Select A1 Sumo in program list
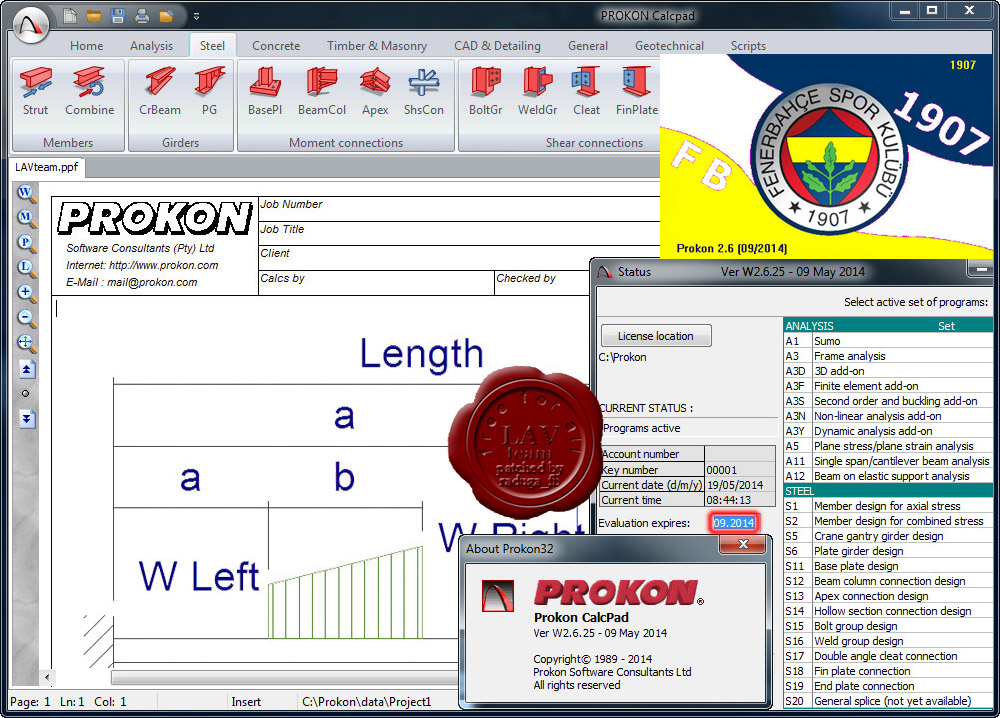This screenshot has height=718, width=1000. pyautogui.click(x=888, y=341)
